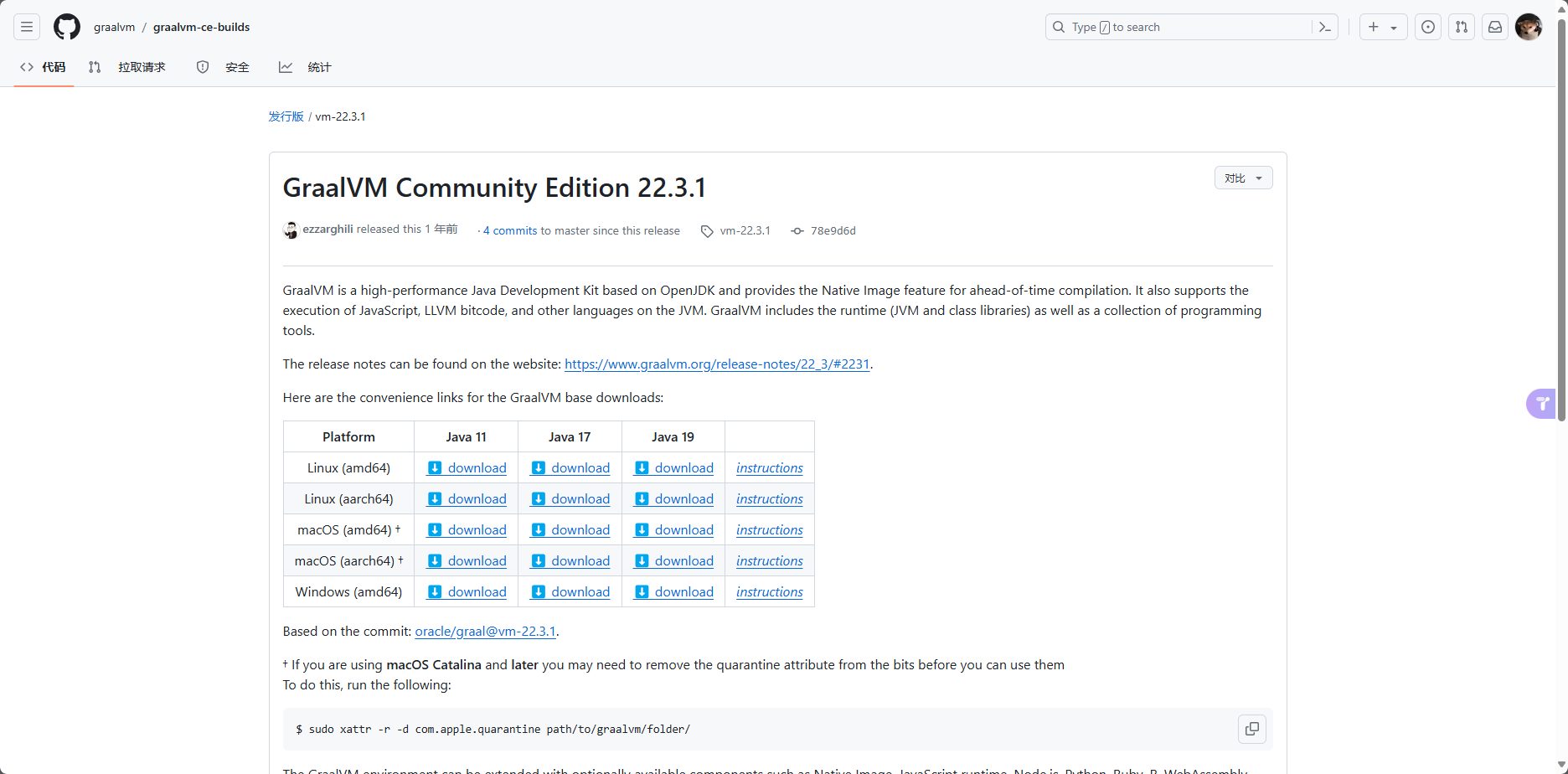View the 4 commits since release
The height and width of the screenshot is (774, 1568).
510,230
